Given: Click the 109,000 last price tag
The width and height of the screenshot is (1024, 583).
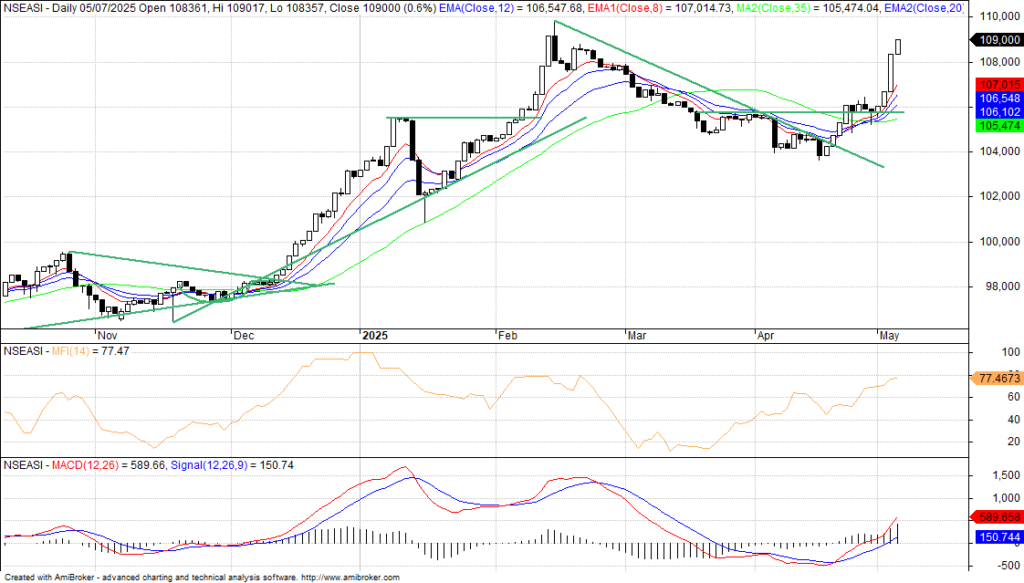Looking at the screenshot, I should (994, 40).
